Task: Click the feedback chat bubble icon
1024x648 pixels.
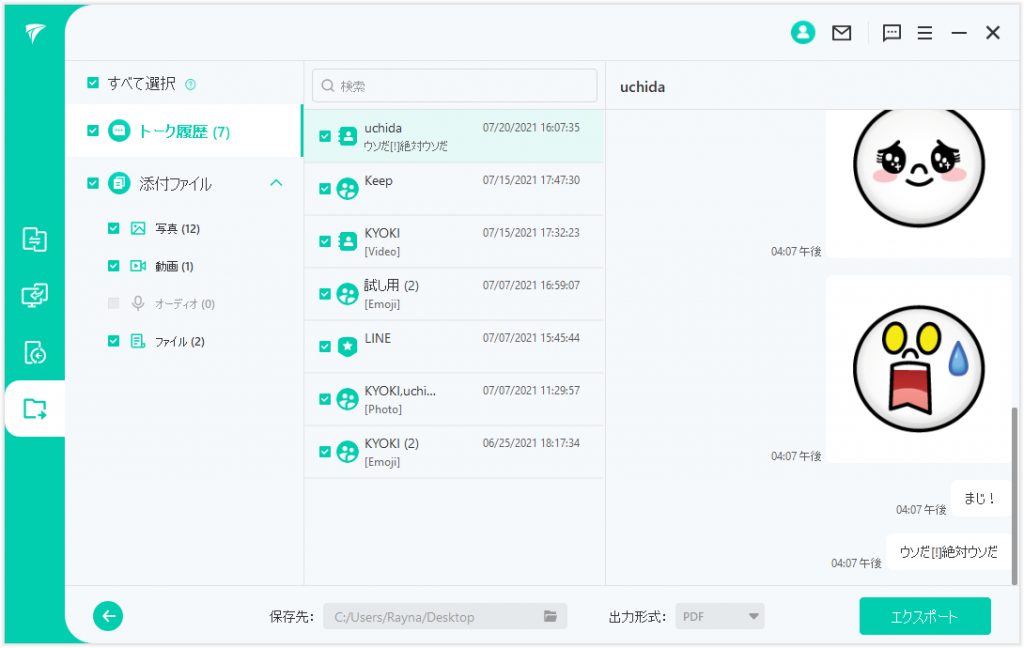Action: pos(892,33)
